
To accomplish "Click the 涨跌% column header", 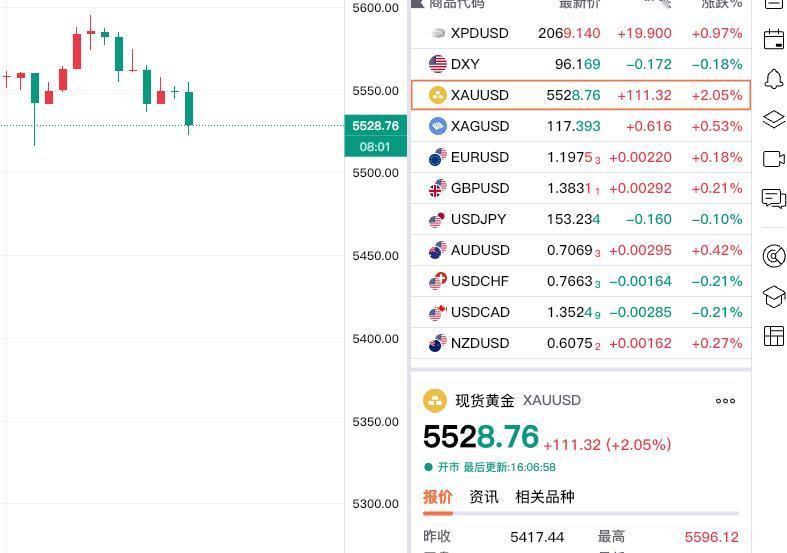I will [x=722, y=4].
